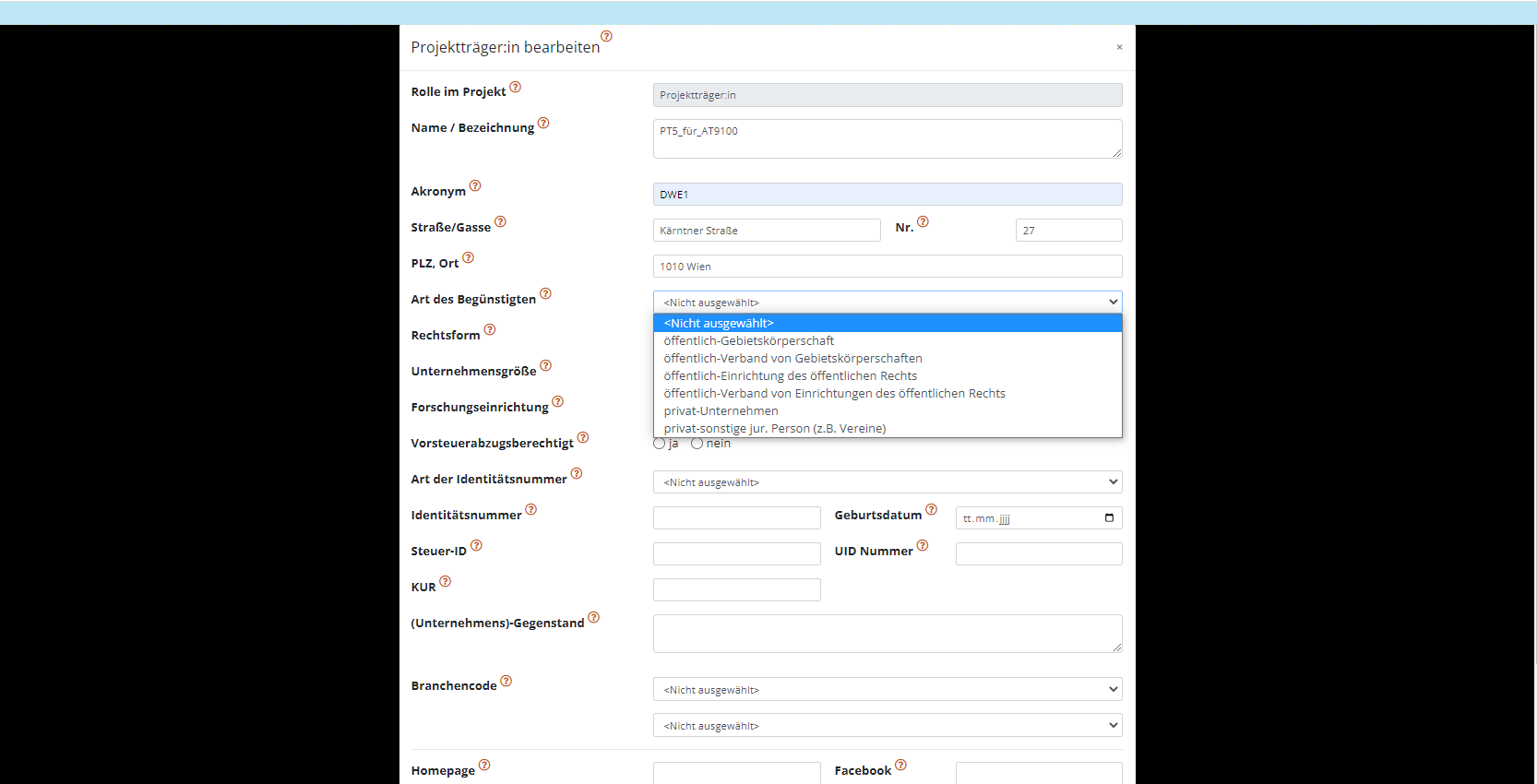Click into the Steuer-ID input field
1537x784 pixels.
click(x=736, y=554)
